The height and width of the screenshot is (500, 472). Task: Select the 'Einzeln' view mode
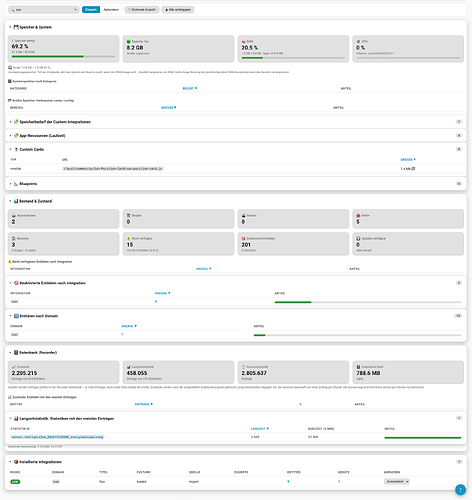coord(91,10)
